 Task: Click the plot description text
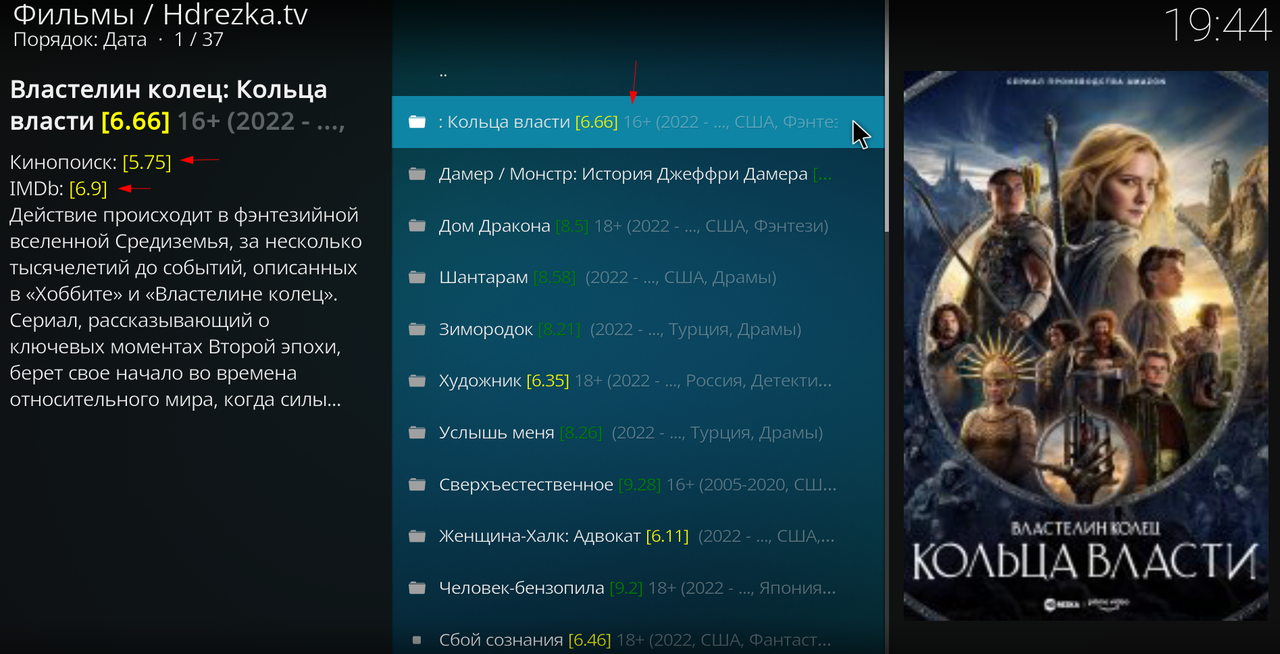(185, 307)
